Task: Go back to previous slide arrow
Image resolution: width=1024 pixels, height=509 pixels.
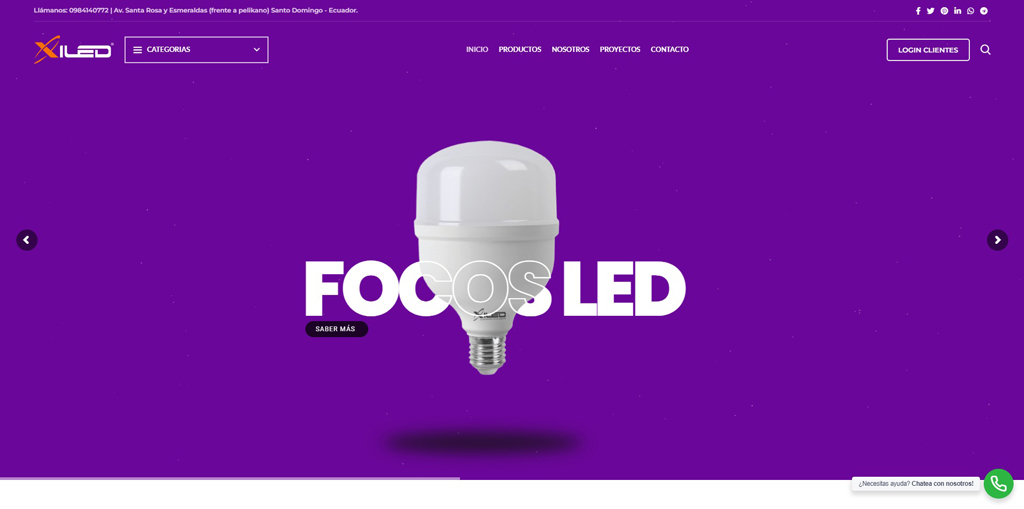Action: click(x=27, y=240)
